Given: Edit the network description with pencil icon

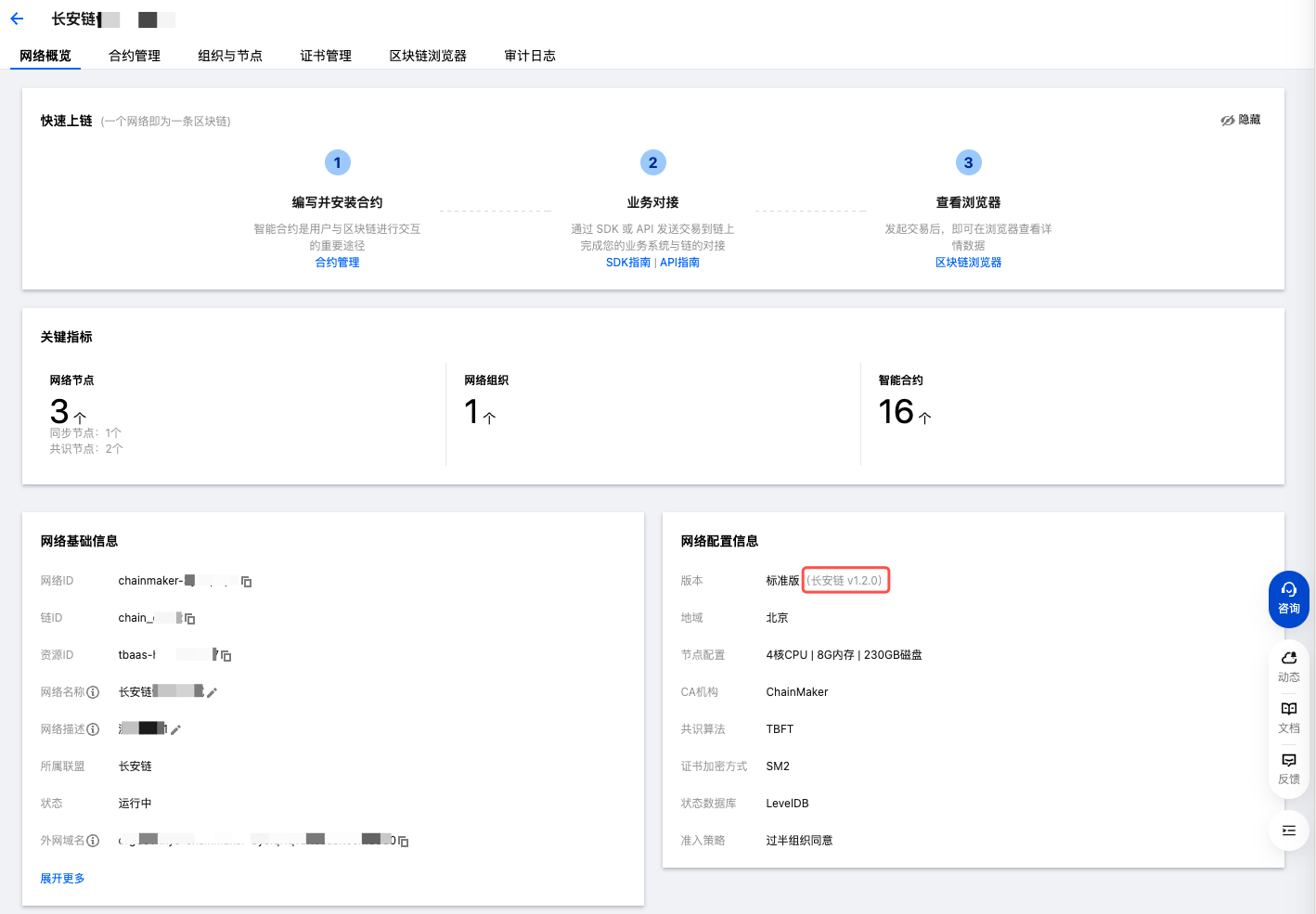Looking at the screenshot, I should 175,729.
